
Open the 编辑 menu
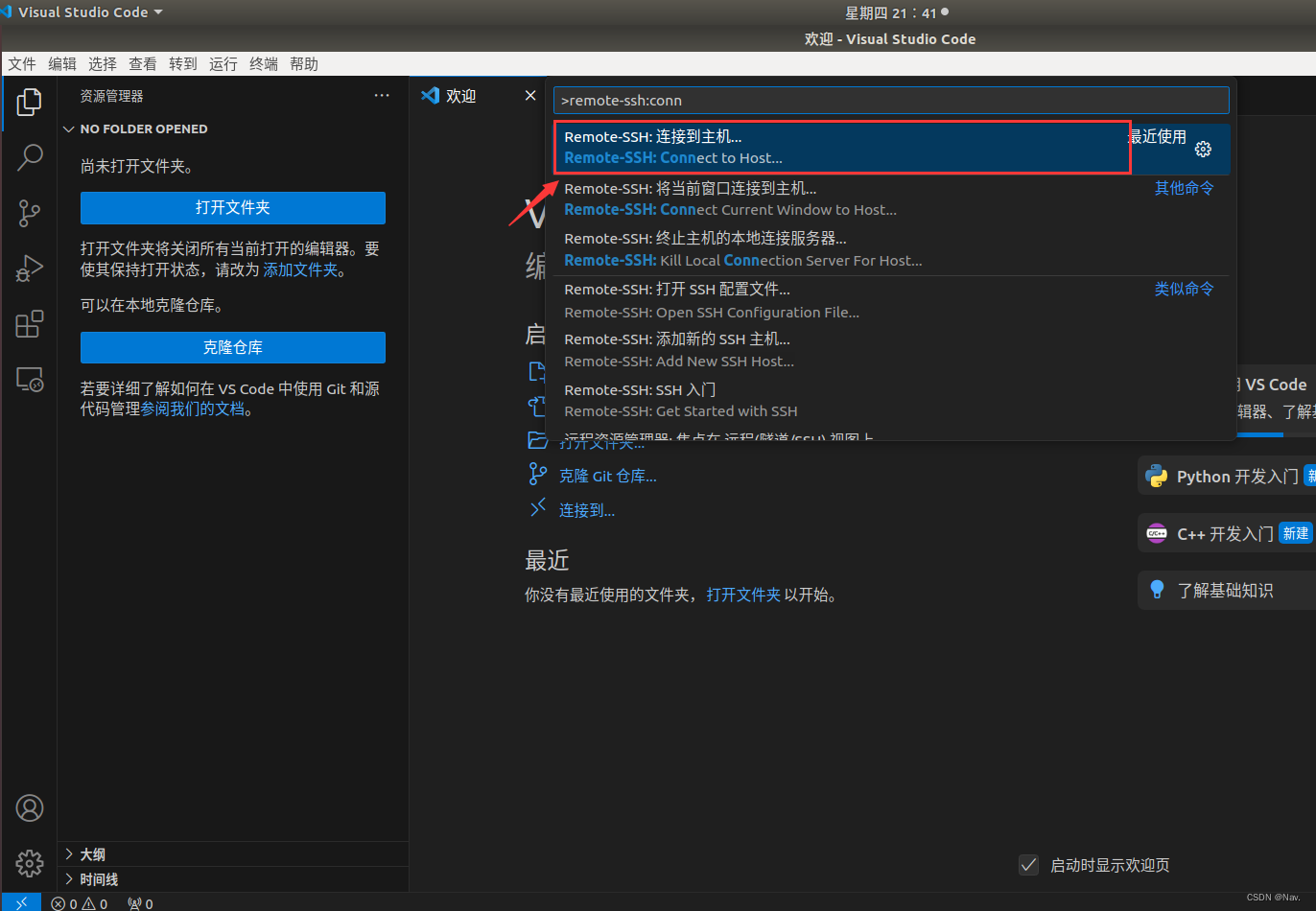pyautogui.click(x=62, y=64)
